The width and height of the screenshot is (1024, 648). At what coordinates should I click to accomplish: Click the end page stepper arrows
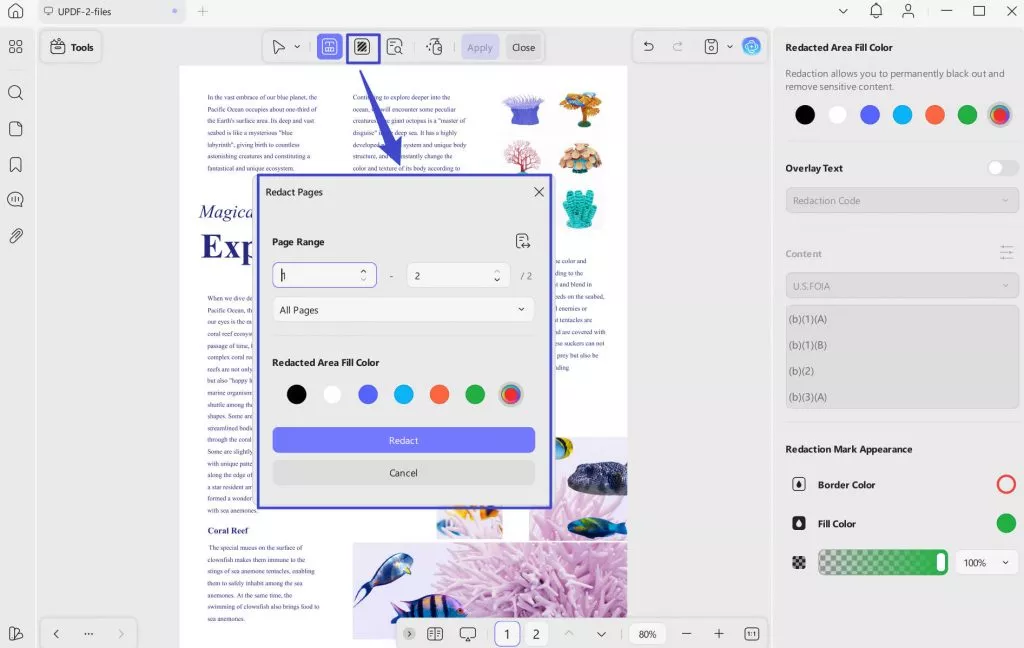tap(497, 275)
